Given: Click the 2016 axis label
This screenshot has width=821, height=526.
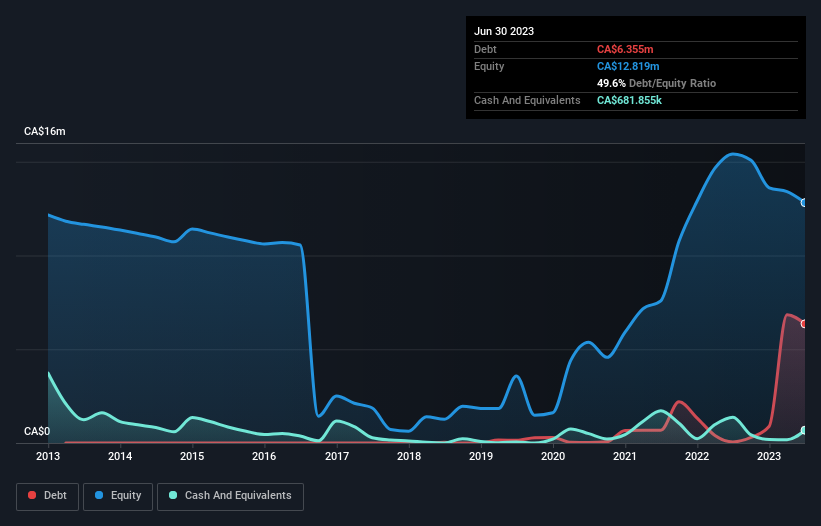Looking at the screenshot, I should (x=264, y=456).
